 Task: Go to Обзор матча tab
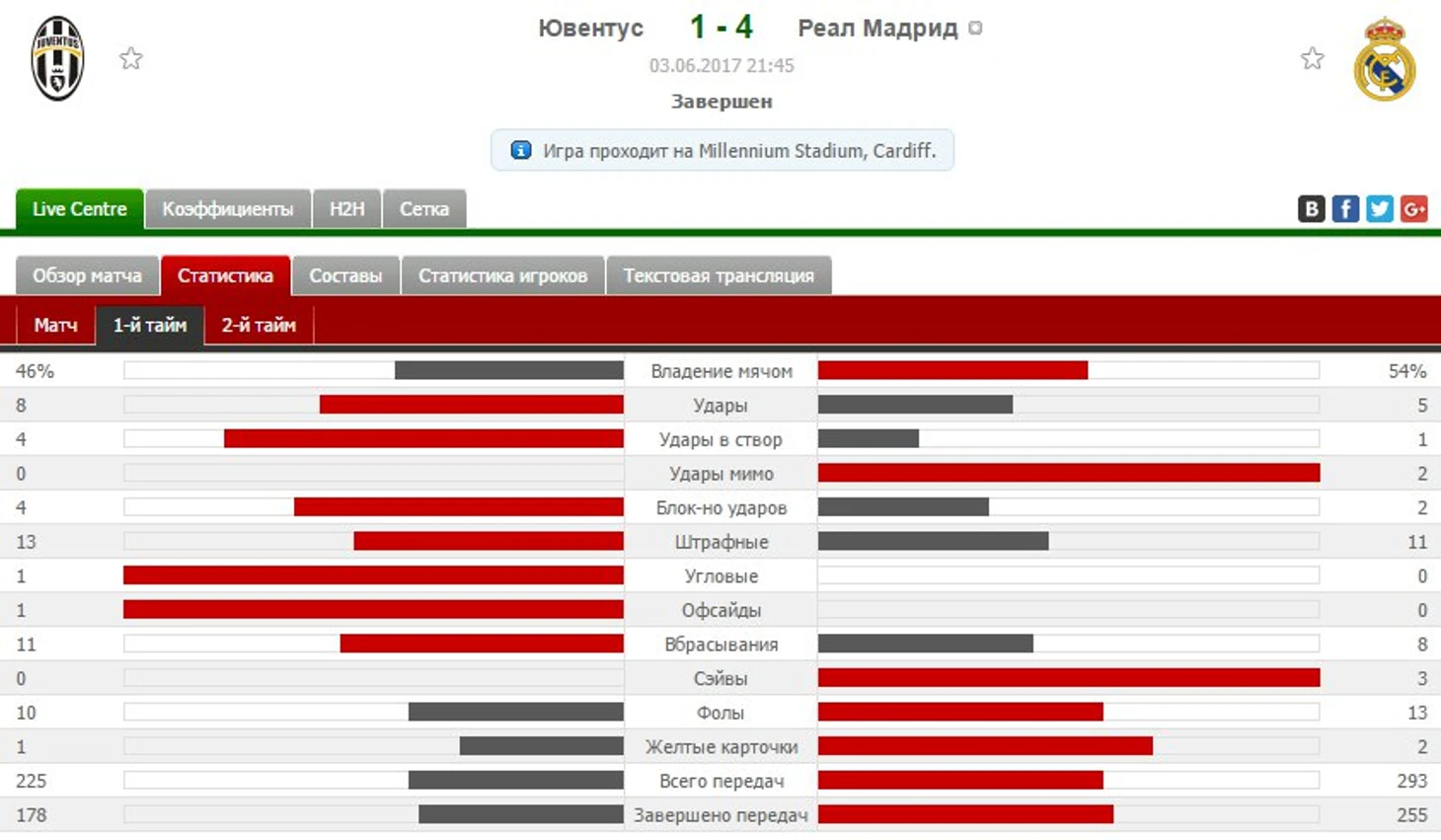(x=87, y=275)
